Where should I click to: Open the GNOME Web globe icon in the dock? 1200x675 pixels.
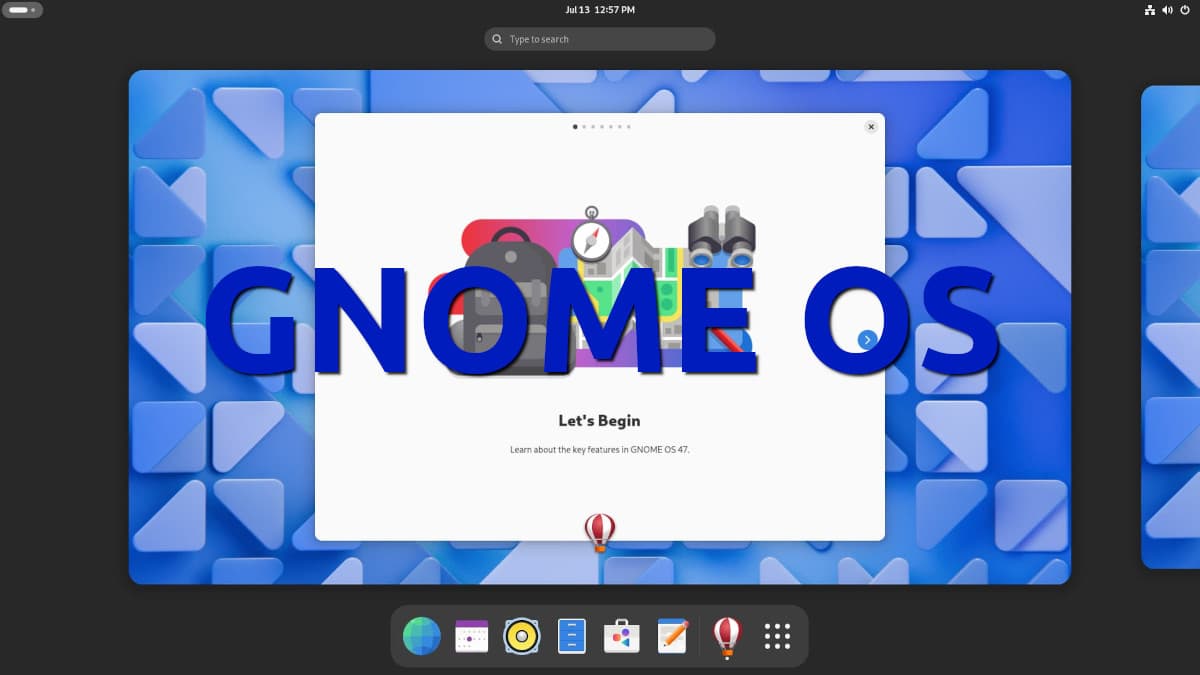pyautogui.click(x=421, y=636)
